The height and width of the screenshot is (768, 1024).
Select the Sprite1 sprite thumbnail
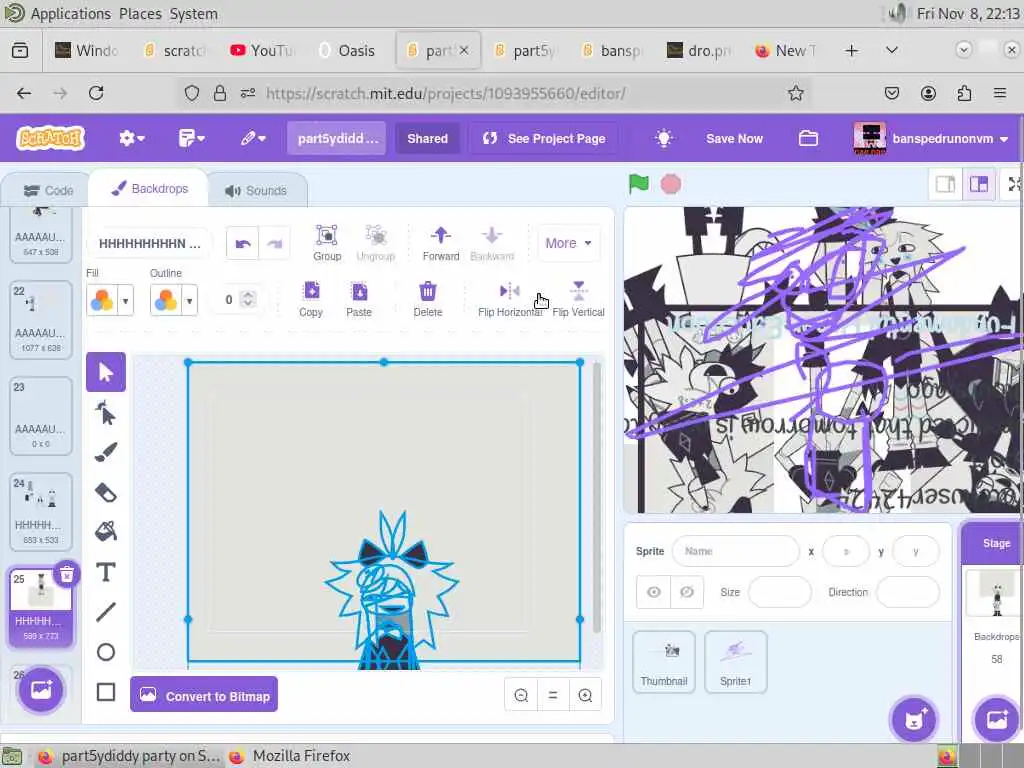(x=735, y=662)
